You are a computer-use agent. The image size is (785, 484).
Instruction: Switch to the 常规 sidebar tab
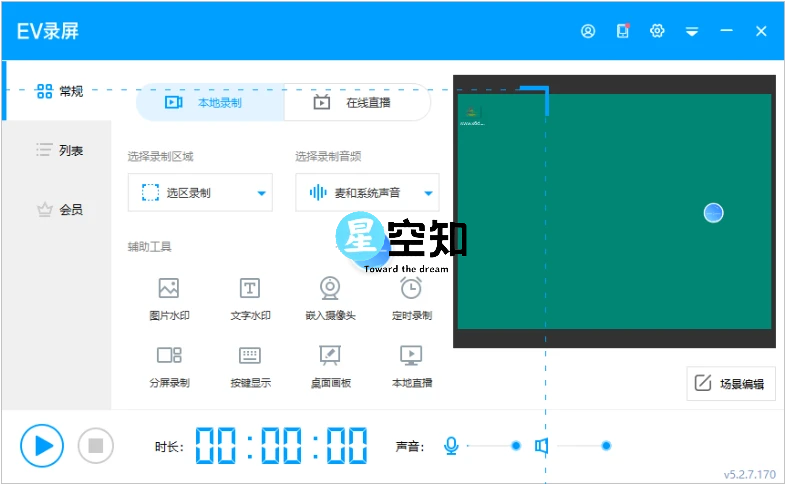[x=57, y=91]
